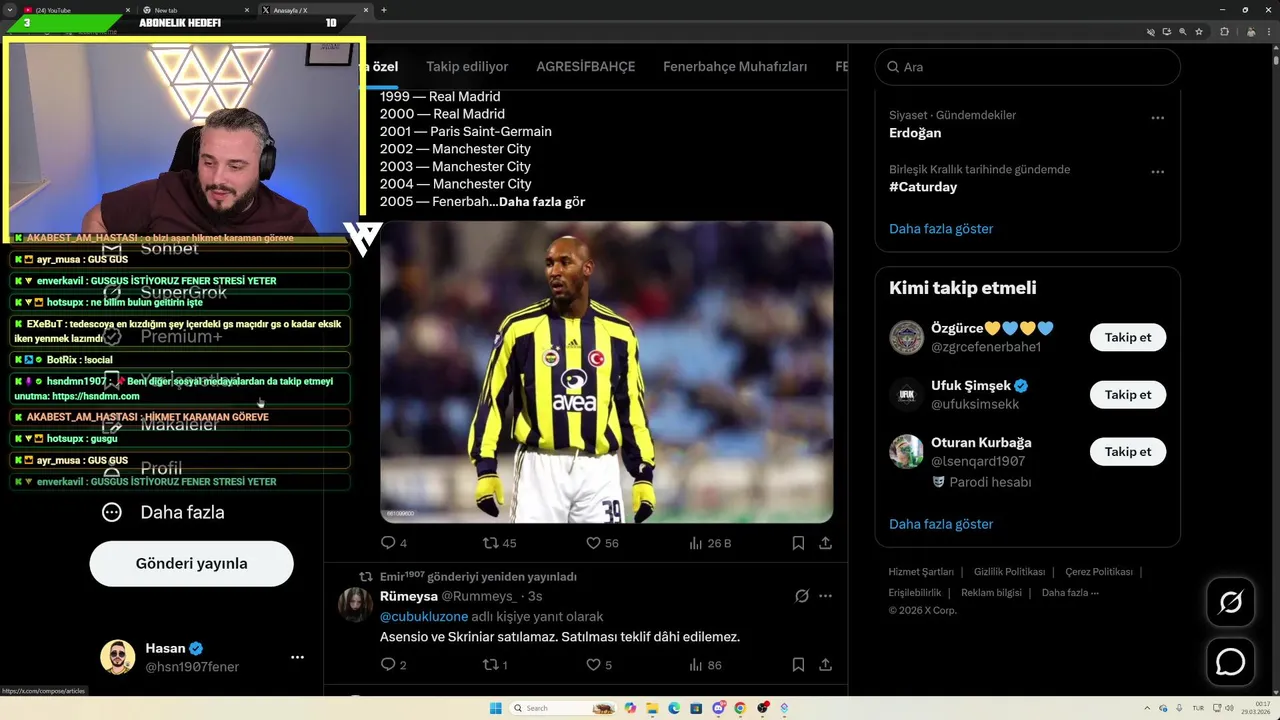The image size is (1280, 720).
Task: Click the Grok icon on Rümeysa's post
Action: point(801,596)
